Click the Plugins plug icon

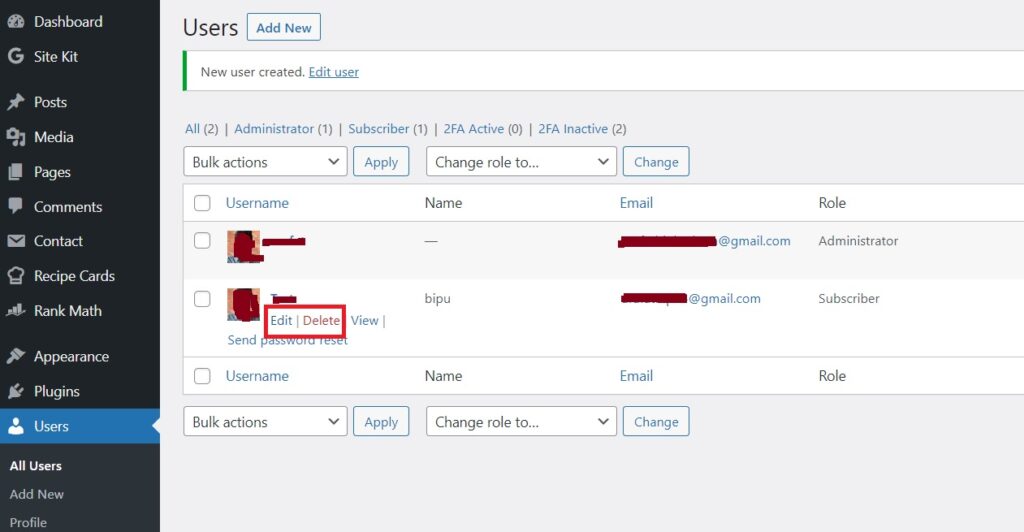point(16,391)
